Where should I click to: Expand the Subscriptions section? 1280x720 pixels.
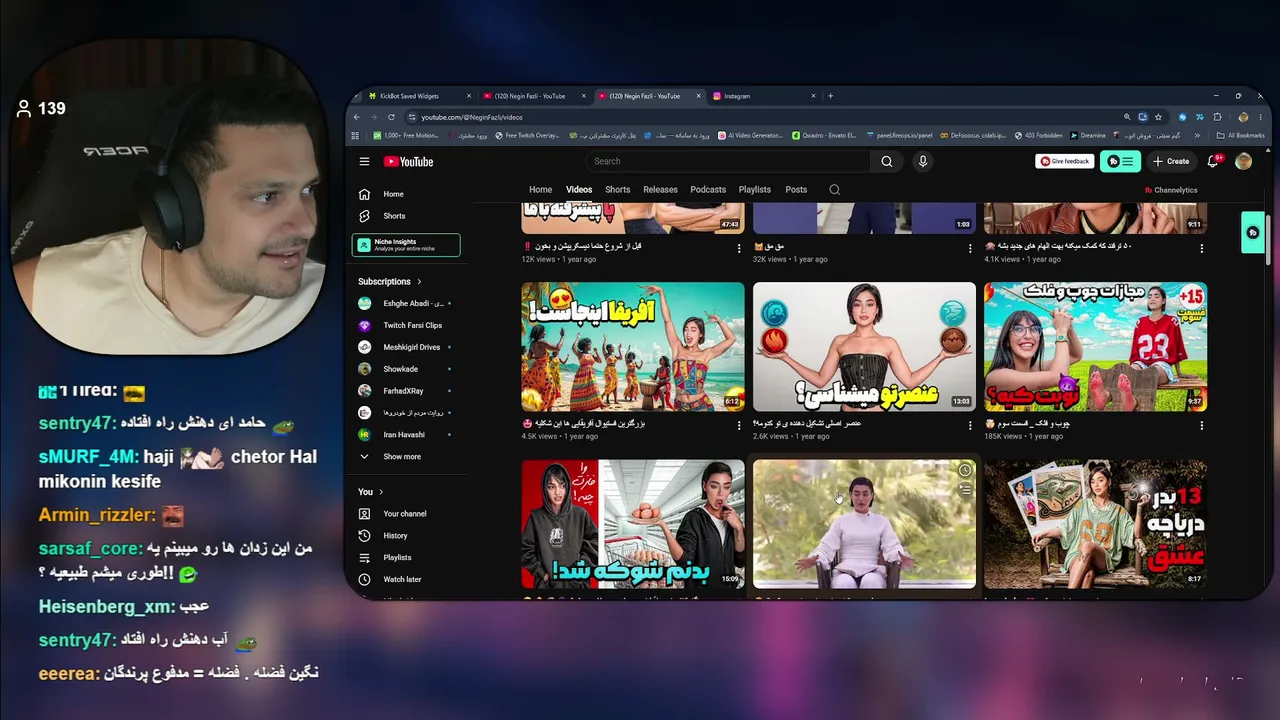390,282
